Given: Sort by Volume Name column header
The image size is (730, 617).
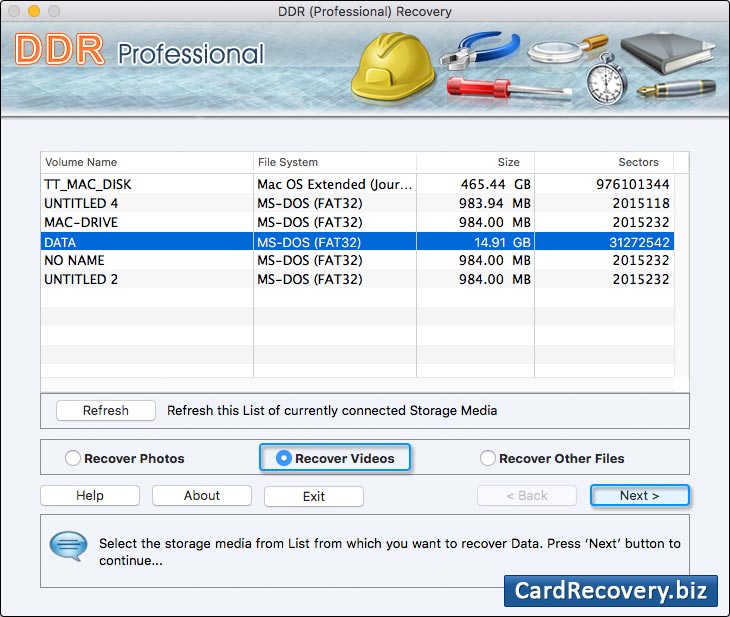Looking at the screenshot, I should point(147,163).
